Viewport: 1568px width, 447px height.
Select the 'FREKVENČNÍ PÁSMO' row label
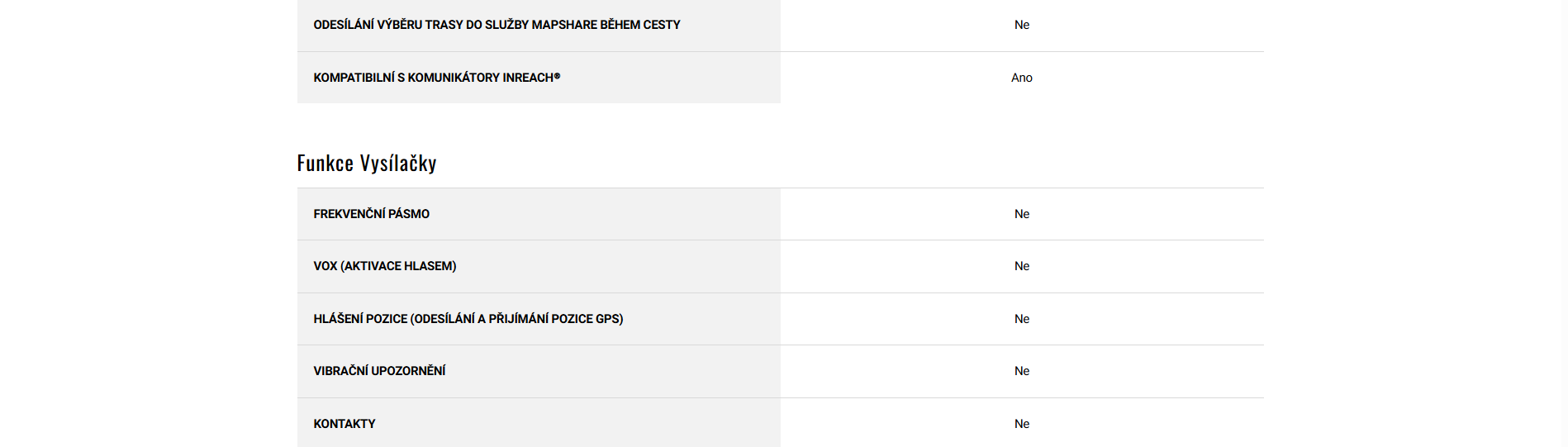tap(371, 214)
